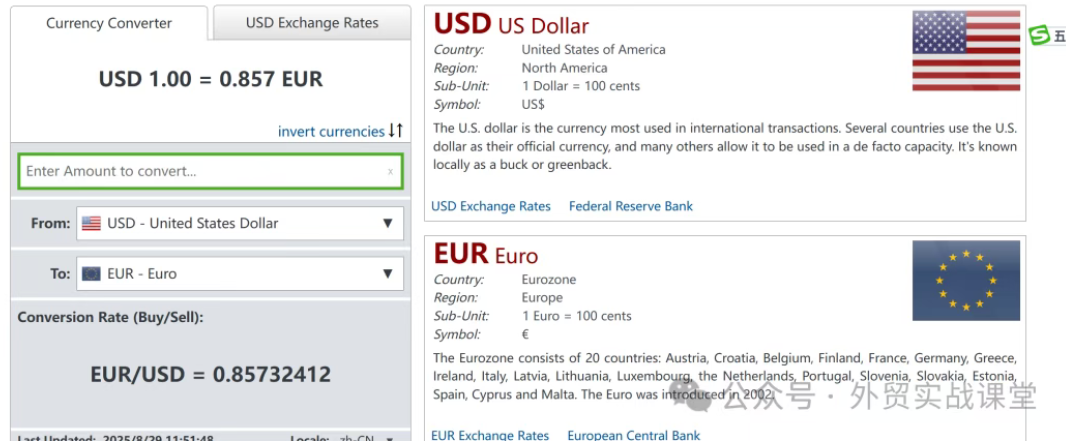Click the invert currencies swap arrows icon
Viewport: 1066px width, 445px height.
[396, 131]
